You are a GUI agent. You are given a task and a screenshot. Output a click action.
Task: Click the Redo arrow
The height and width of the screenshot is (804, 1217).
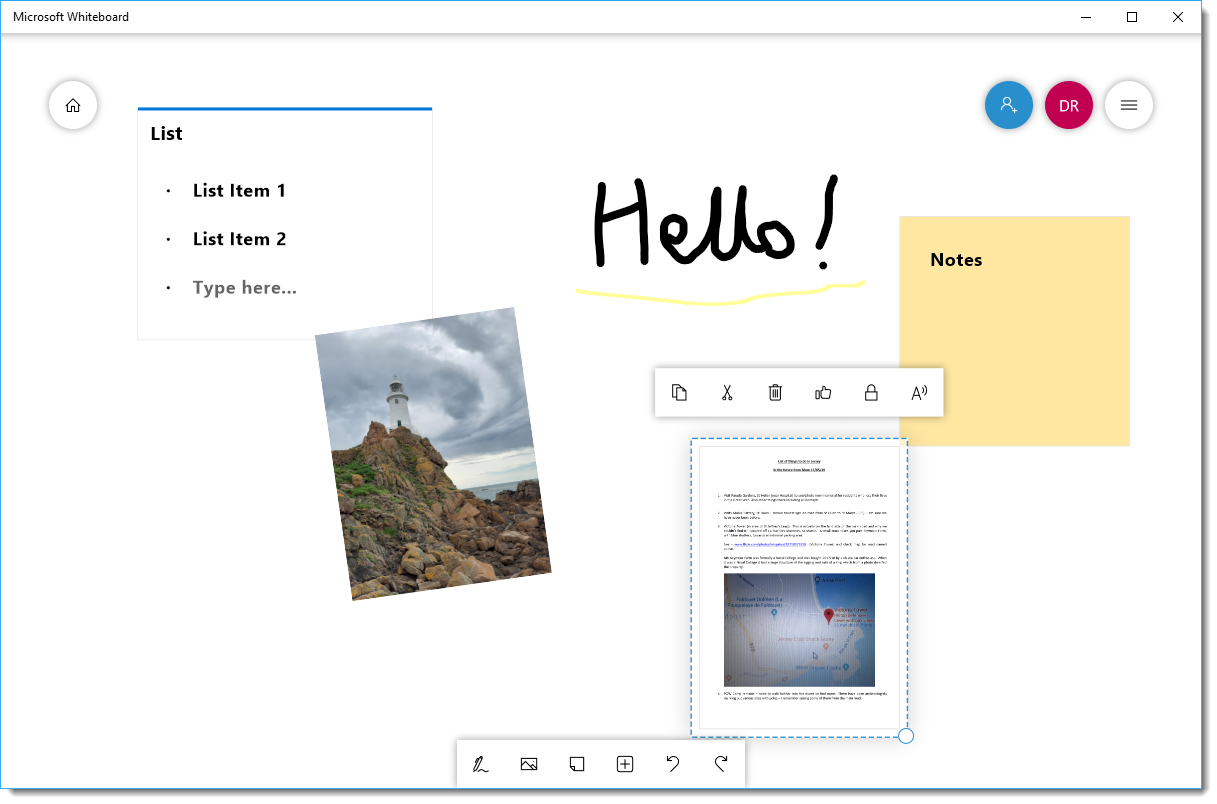[721, 765]
